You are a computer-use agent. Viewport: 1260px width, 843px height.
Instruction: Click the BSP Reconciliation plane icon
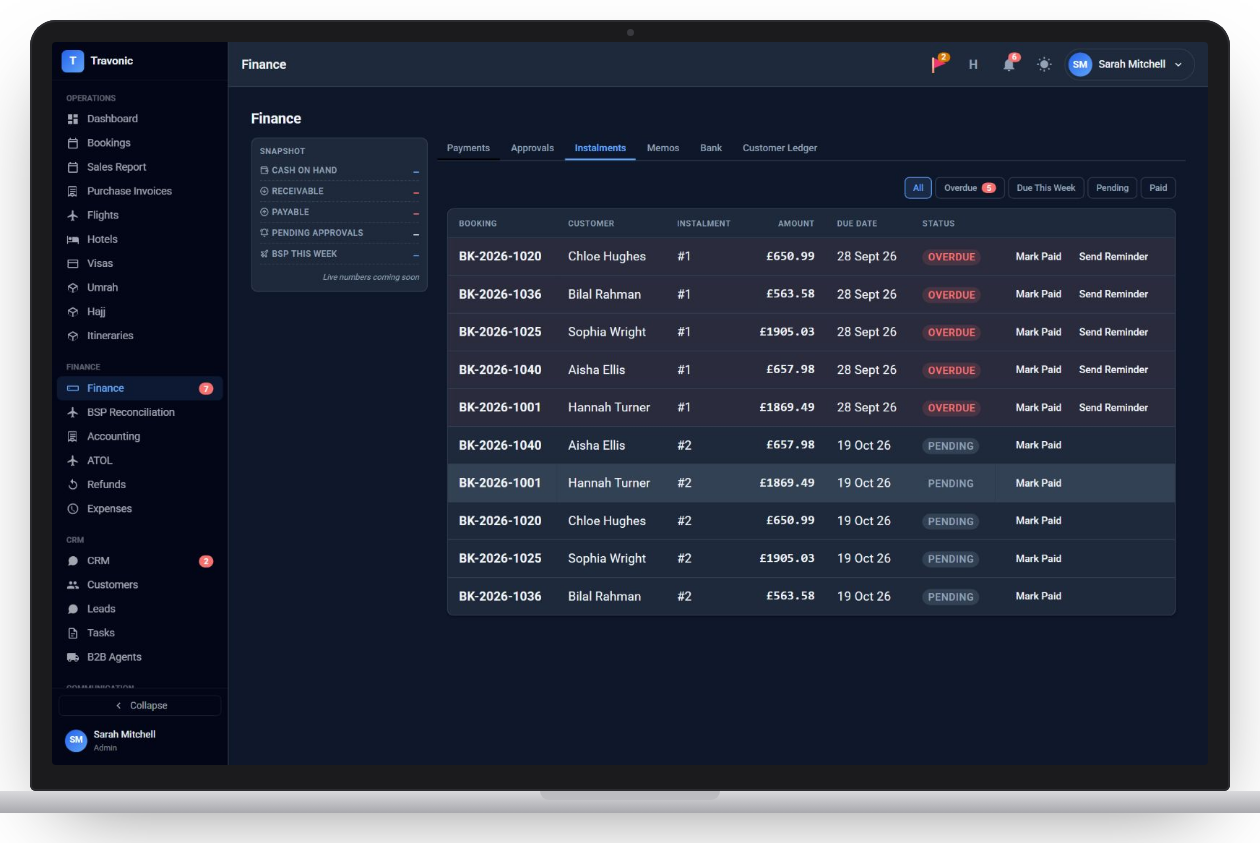(73, 412)
